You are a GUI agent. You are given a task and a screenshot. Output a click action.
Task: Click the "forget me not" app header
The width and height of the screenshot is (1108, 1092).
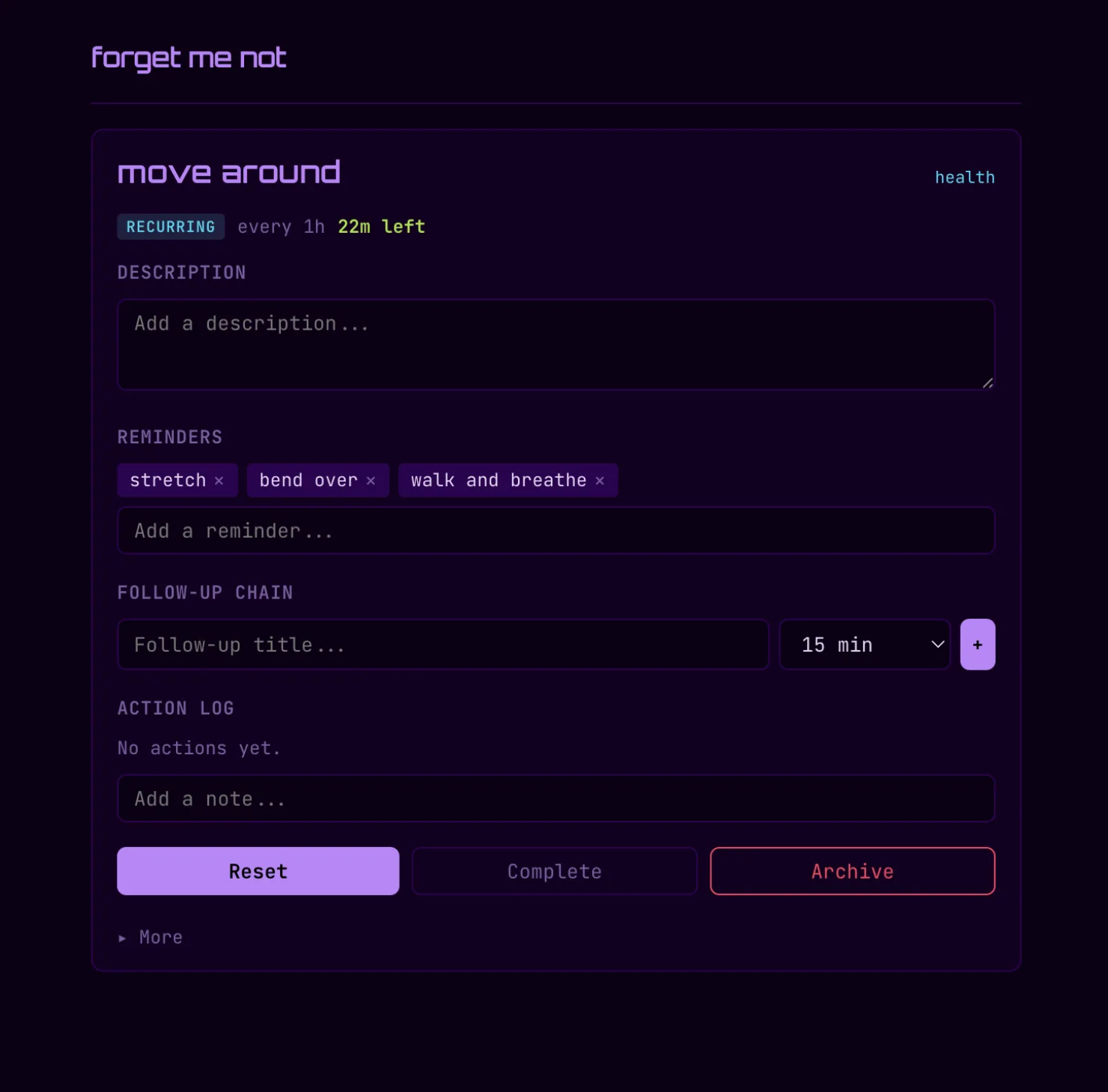coord(188,56)
